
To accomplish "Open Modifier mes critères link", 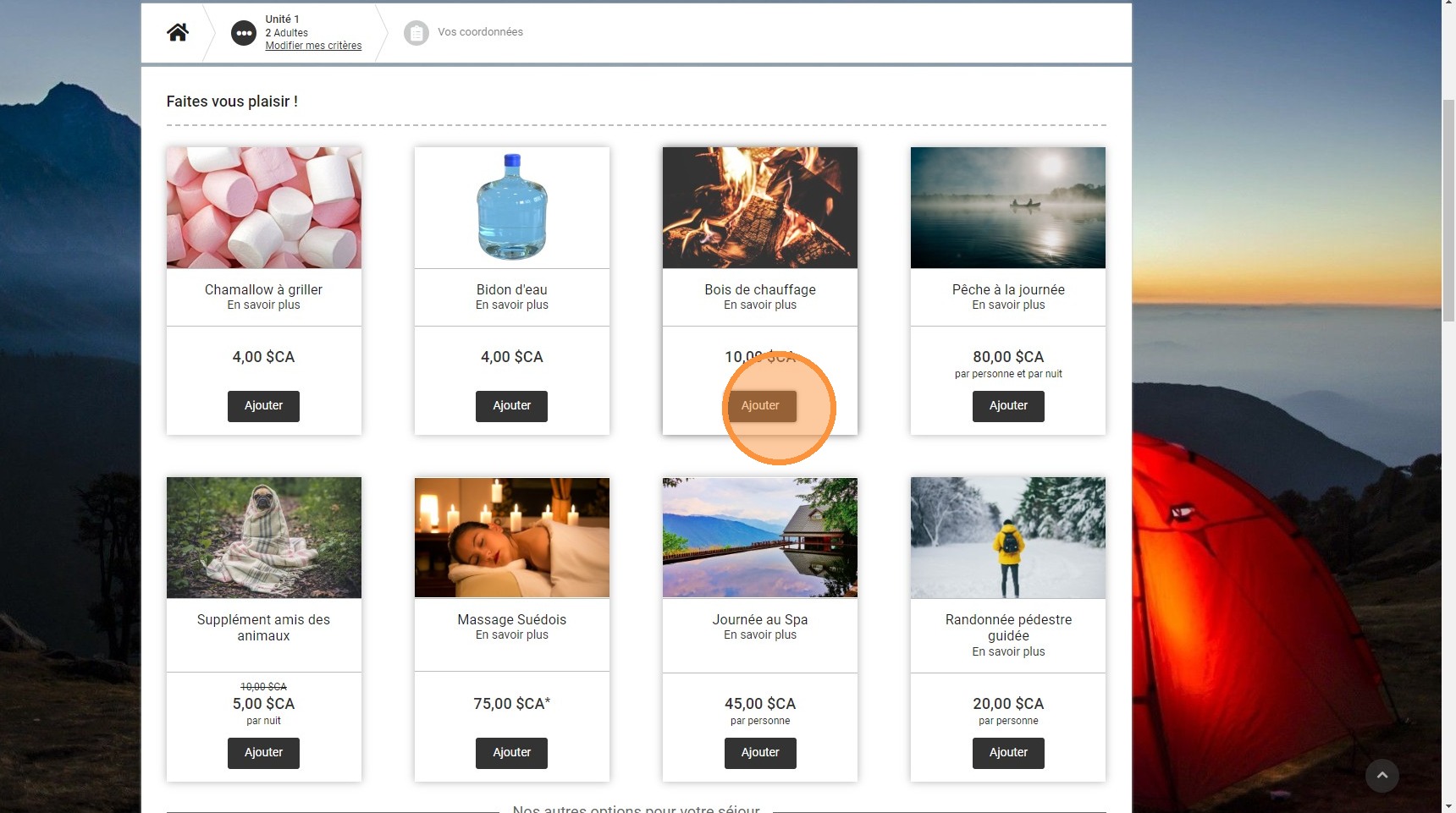I will (313, 46).
